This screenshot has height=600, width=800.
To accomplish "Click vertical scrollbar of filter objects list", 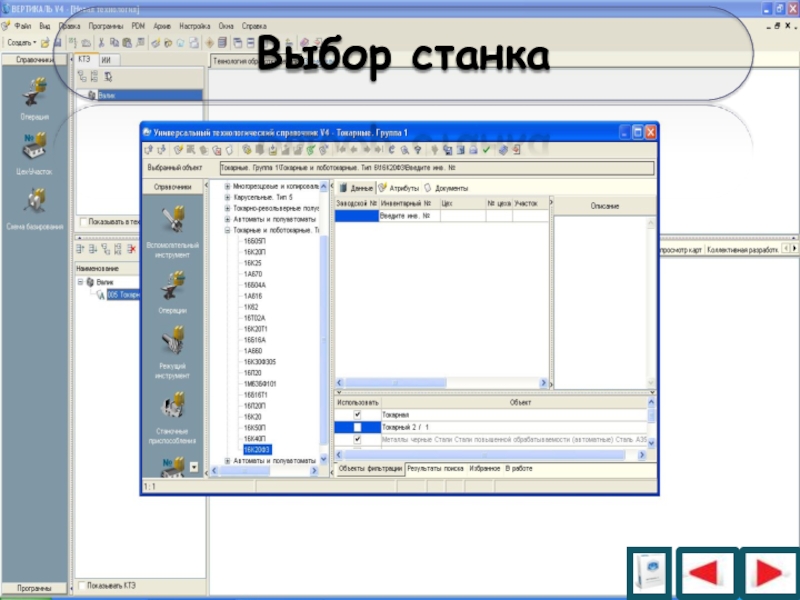I will (651, 422).
